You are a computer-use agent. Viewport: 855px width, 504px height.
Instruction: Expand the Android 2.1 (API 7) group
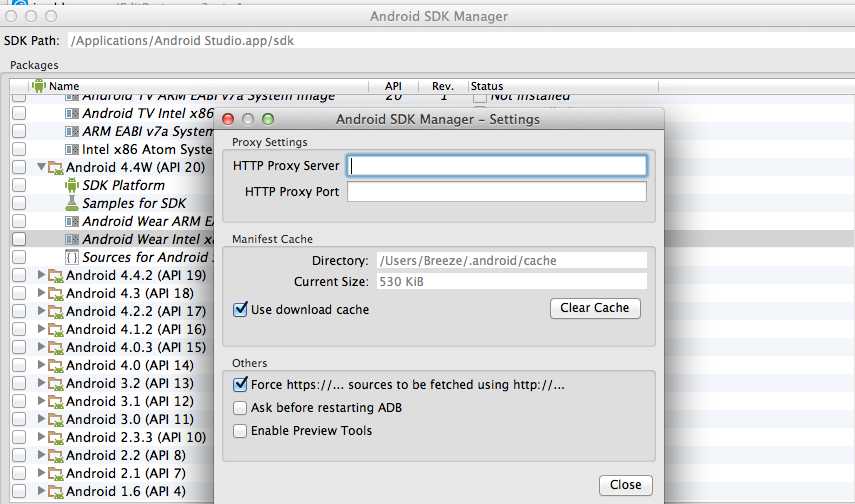(x=41, y=473)
